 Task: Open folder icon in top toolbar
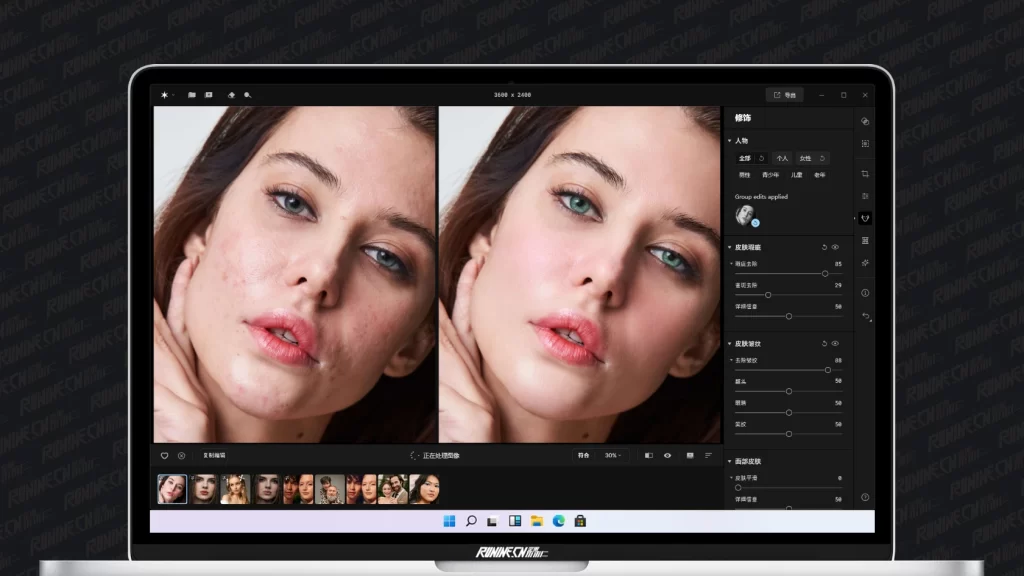click(191, 95)
